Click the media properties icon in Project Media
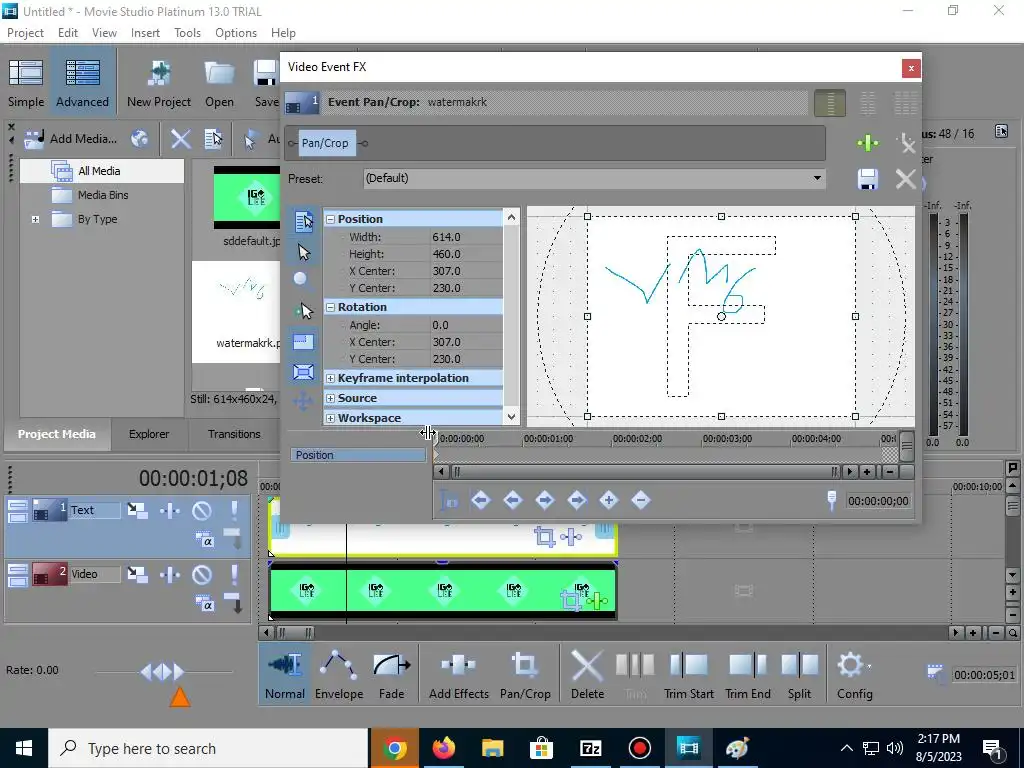 point(214,138)
